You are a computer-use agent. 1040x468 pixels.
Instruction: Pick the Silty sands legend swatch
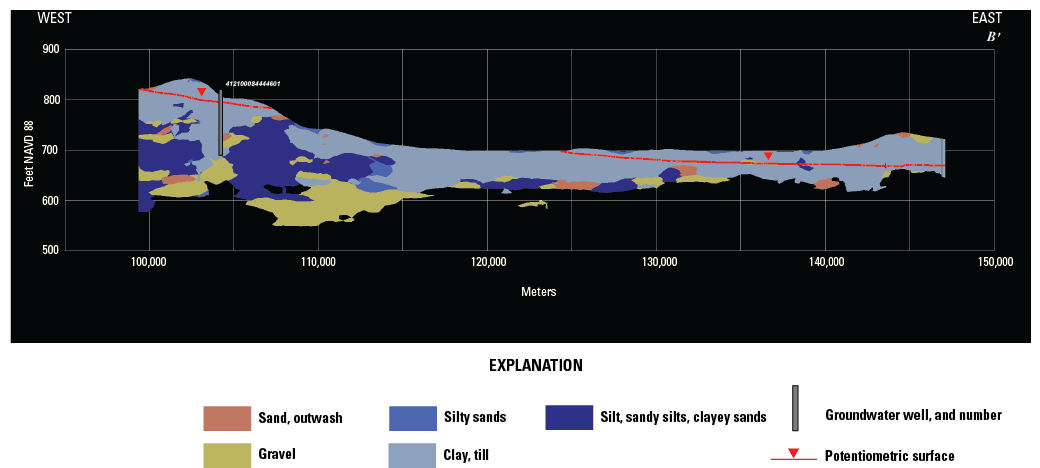tap(411, 417)
